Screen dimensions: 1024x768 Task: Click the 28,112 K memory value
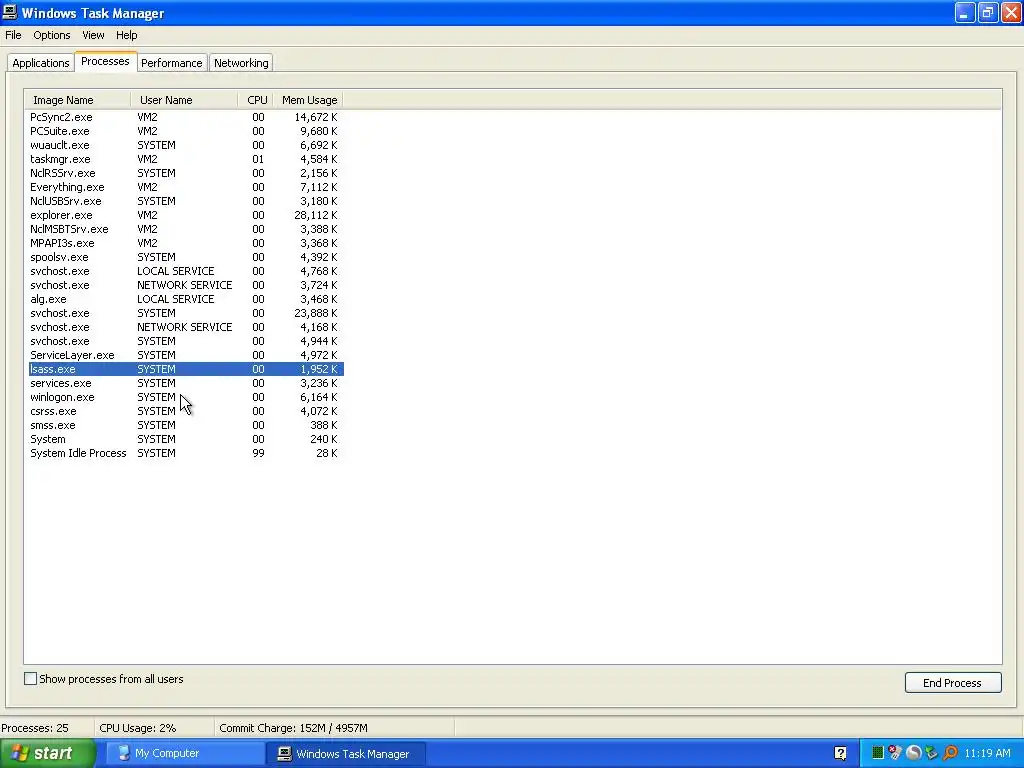pyautogui.click(x=315, y=215)
